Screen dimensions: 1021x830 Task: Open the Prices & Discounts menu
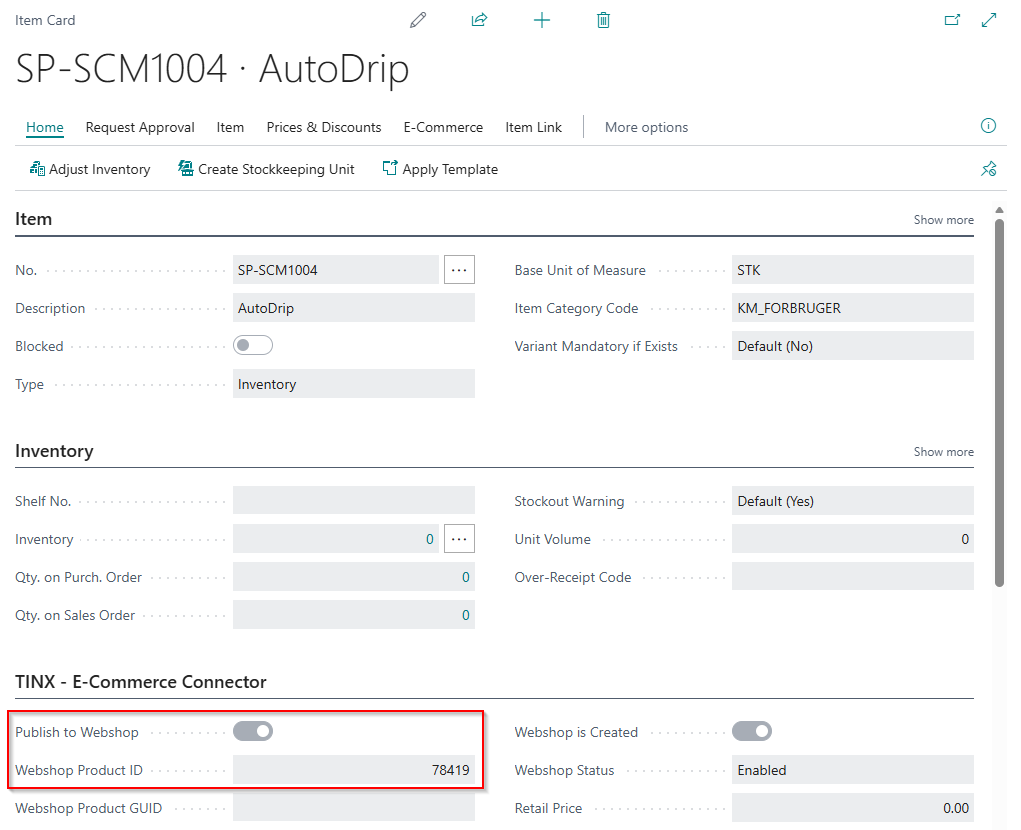pos(324,127)
